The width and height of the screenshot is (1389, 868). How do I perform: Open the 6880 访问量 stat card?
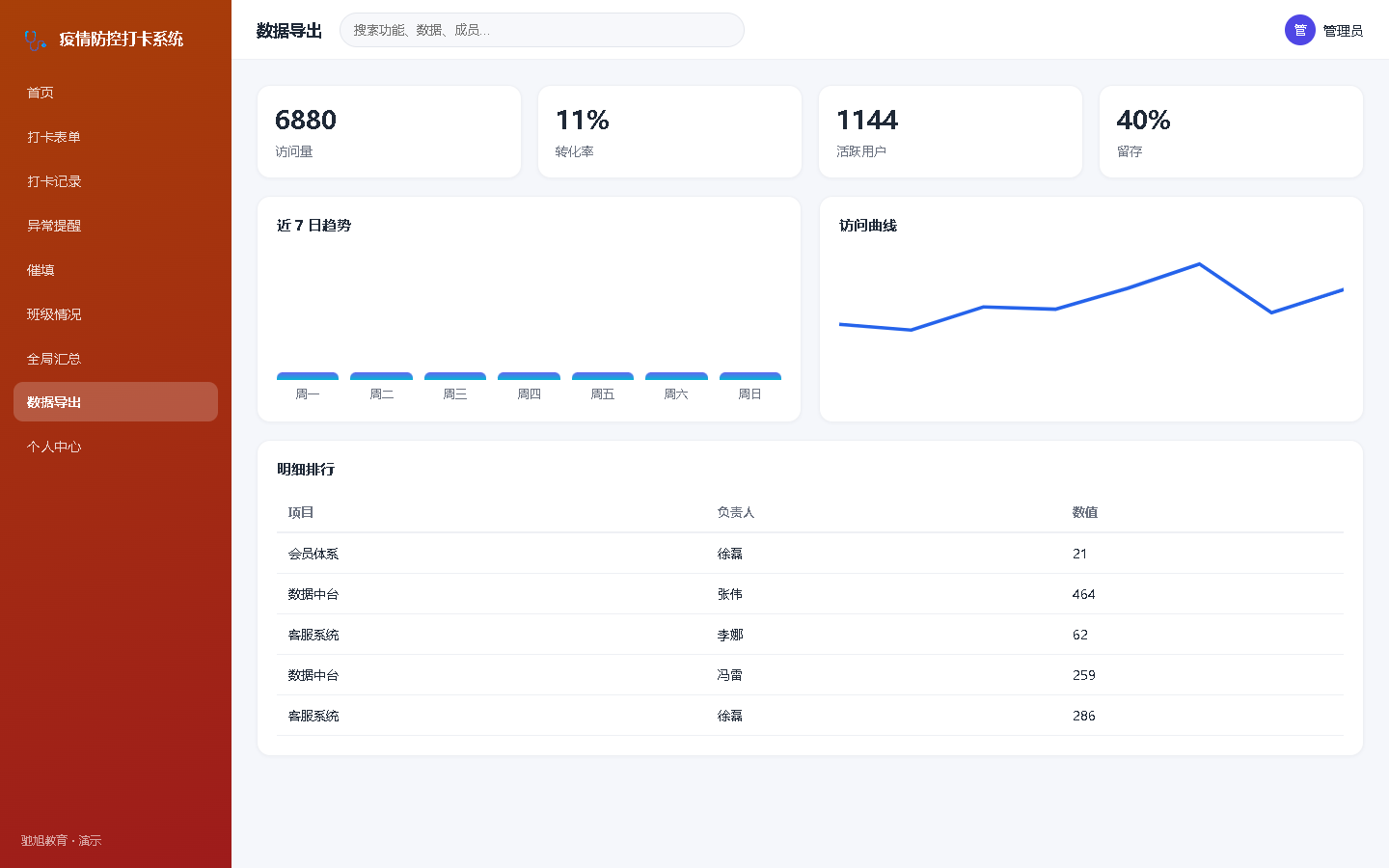389,132
